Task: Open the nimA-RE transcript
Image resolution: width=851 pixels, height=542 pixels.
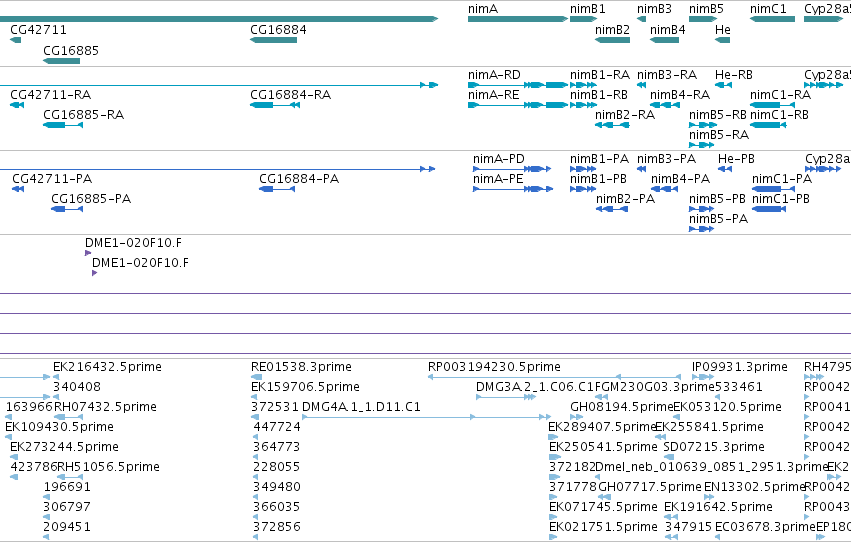Action: (518, 105)
